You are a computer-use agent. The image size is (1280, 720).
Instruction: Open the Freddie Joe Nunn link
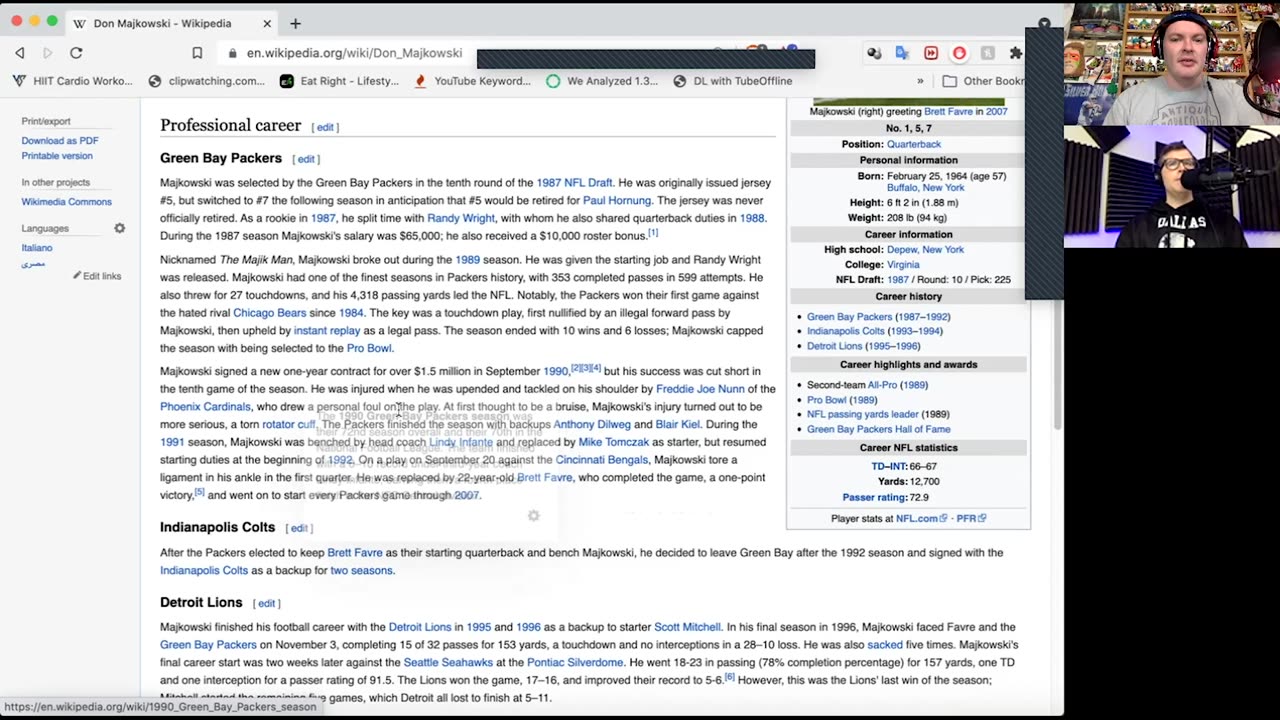(700, 389)
